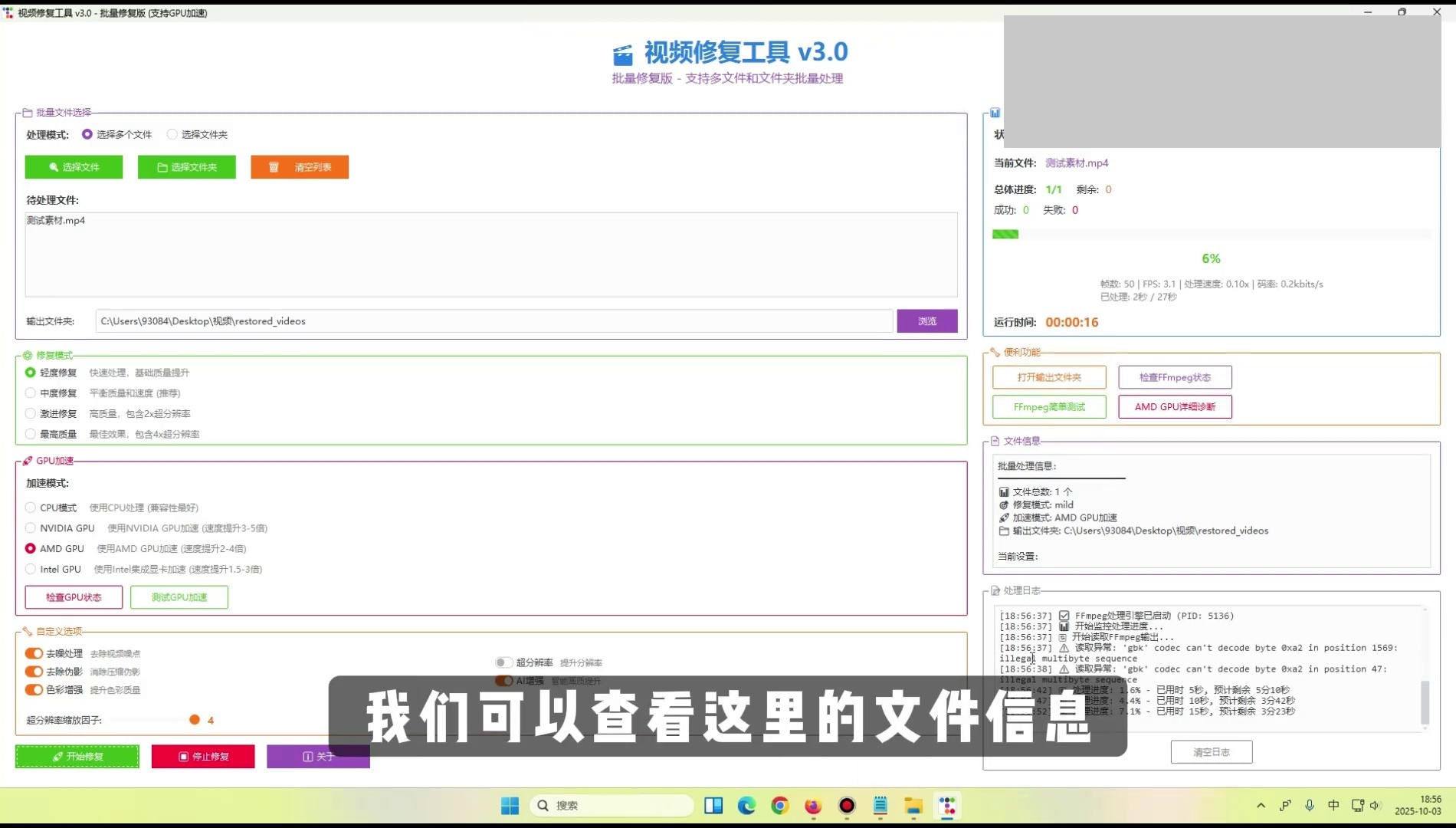Select the 中度修复 repair mode
The height and width of the screenshot is (828, 1456).
(31, 393)
